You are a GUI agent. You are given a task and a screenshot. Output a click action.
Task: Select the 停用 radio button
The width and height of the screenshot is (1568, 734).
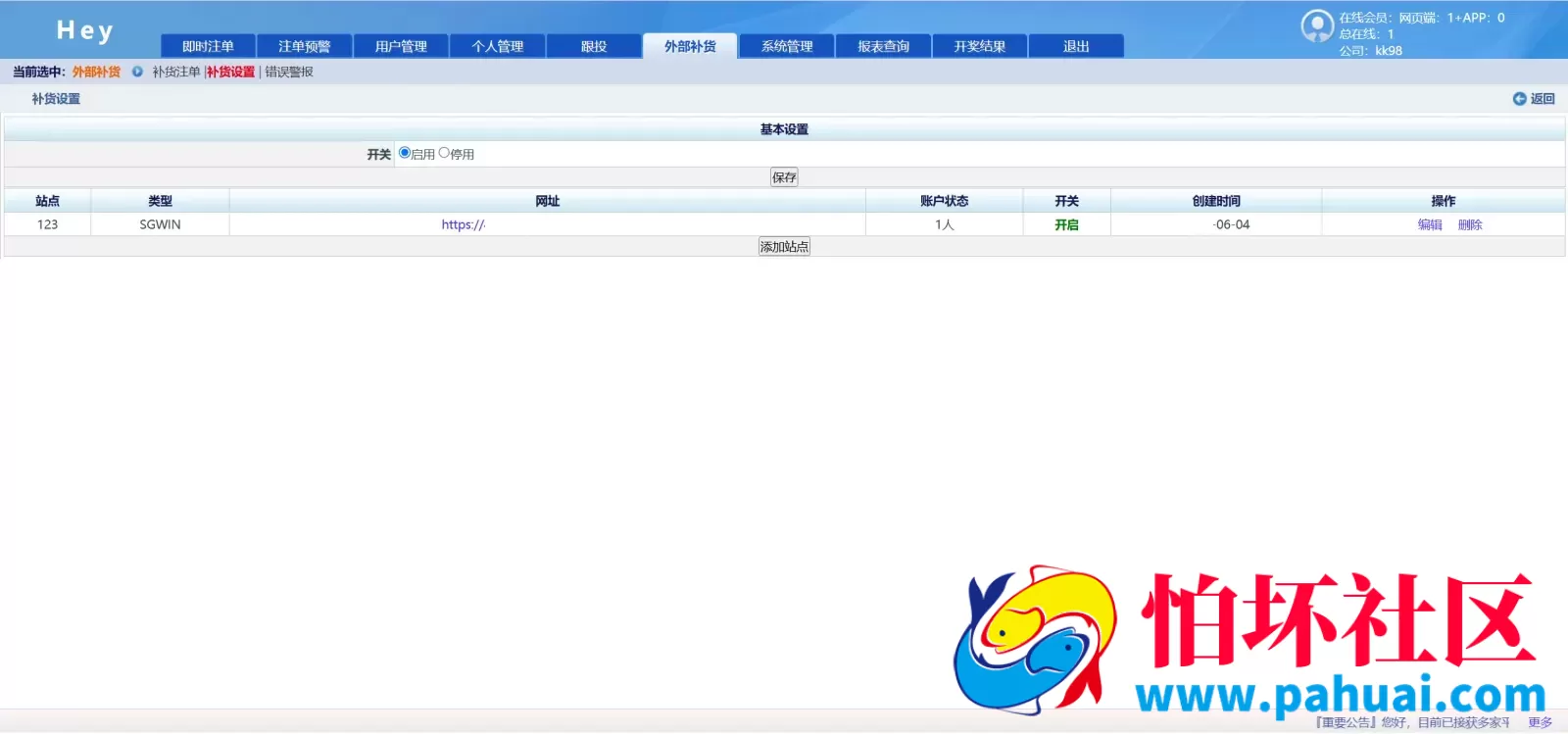click(x=444, y=153)
